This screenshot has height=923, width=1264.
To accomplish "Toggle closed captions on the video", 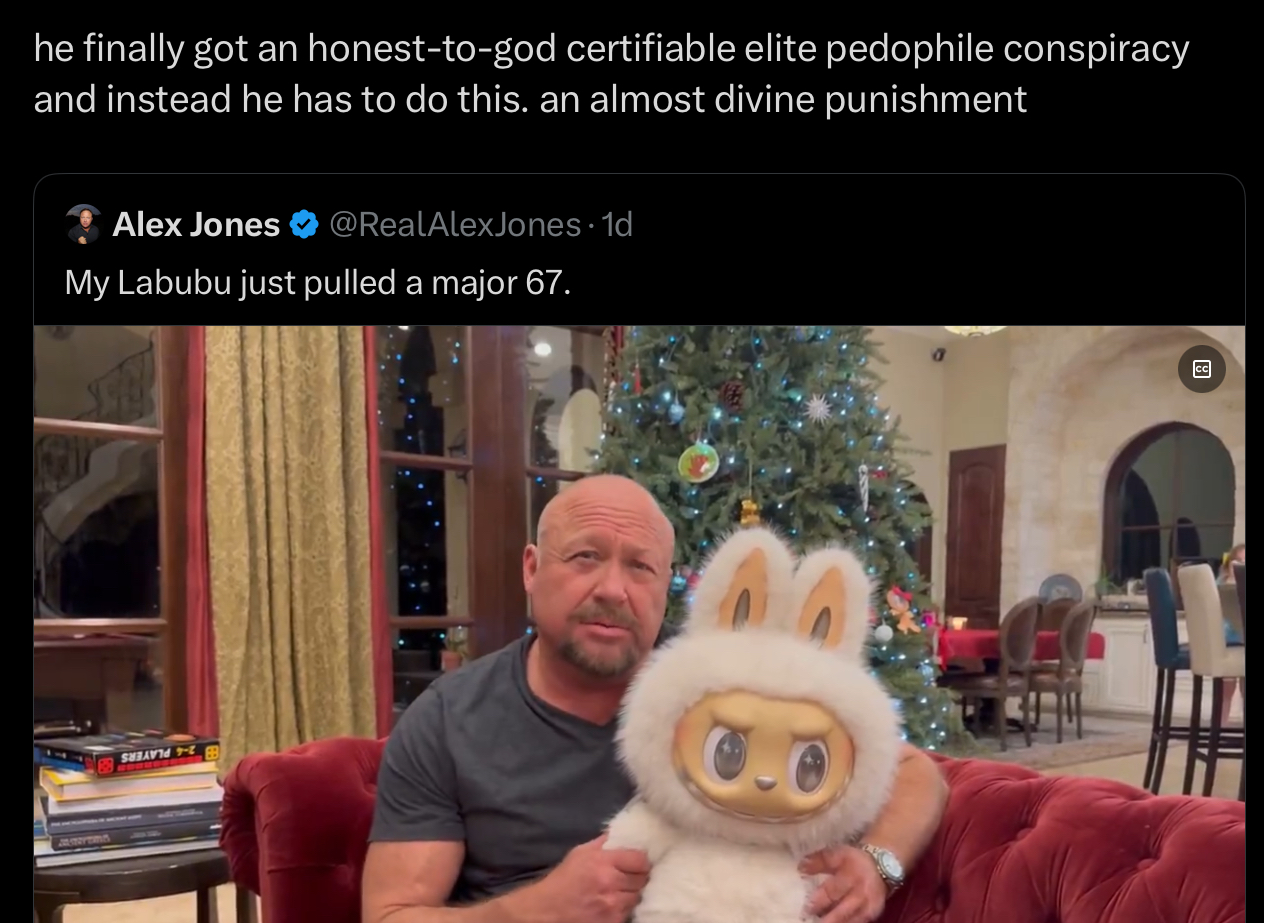I will [1201, 369].
